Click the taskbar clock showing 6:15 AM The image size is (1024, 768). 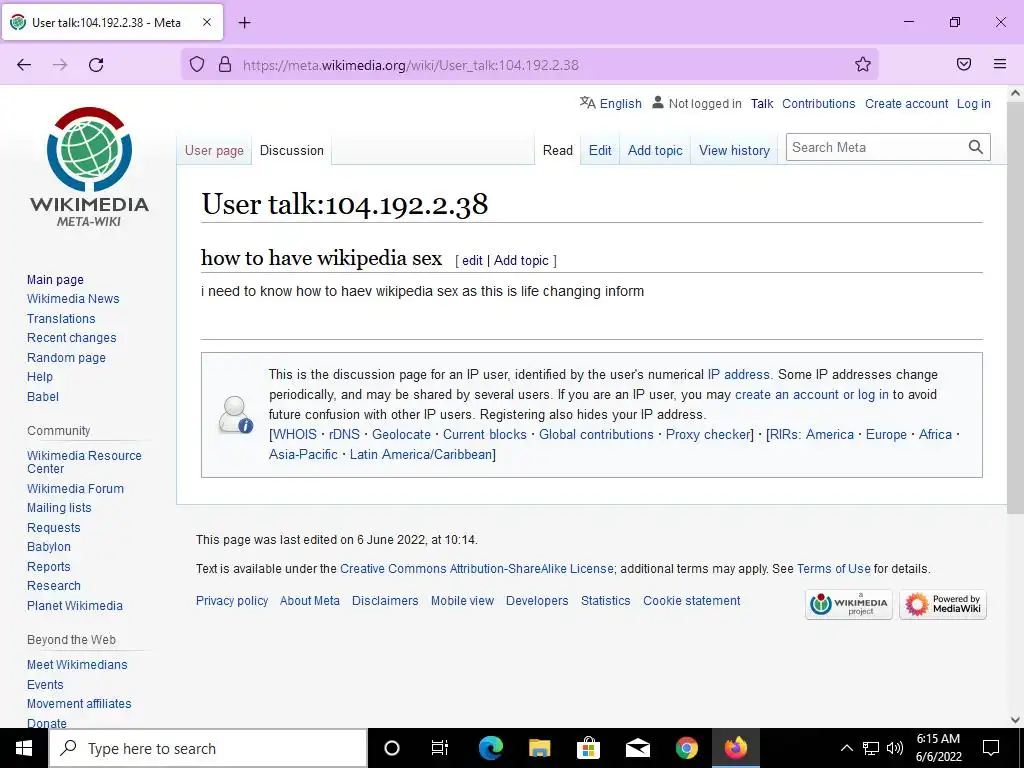[938, 748]
